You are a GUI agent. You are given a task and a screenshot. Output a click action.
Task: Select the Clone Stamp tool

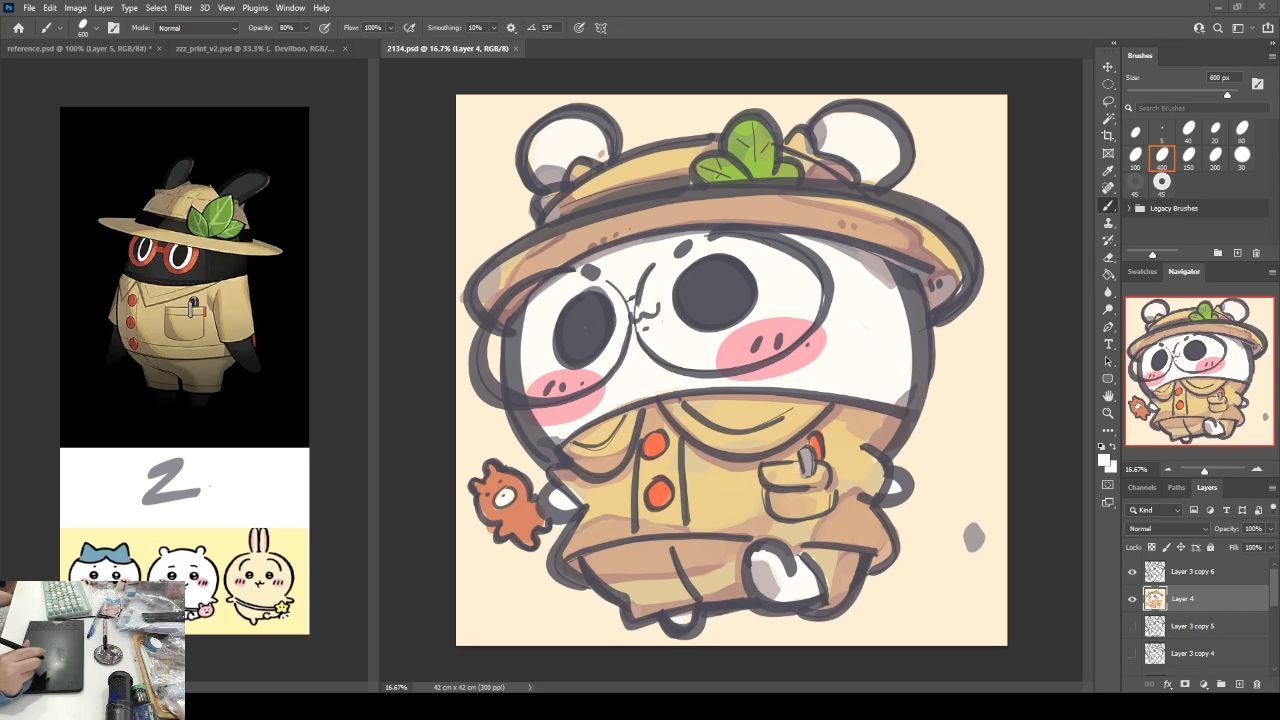pyautogui.click(x=1108, y=223)
